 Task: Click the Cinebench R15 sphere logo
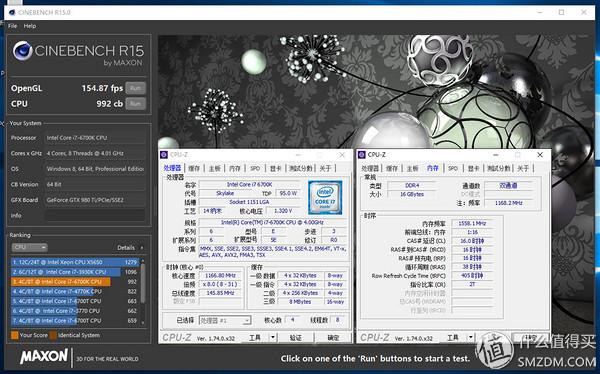(22, 51)
